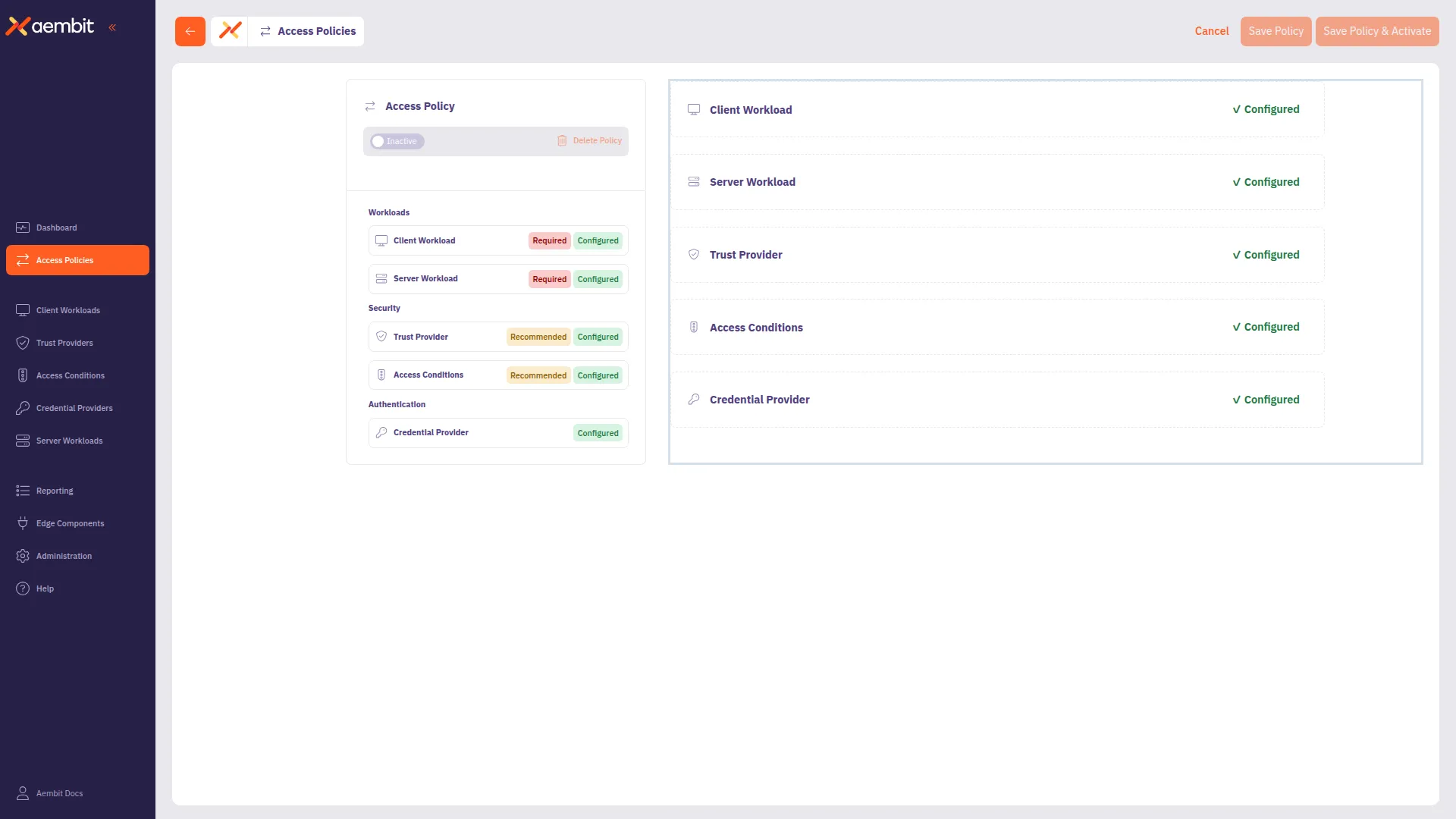Open Trust Providers in sidebar
The height and width of the screenshot is (819, 1456).
click(77, 343)
